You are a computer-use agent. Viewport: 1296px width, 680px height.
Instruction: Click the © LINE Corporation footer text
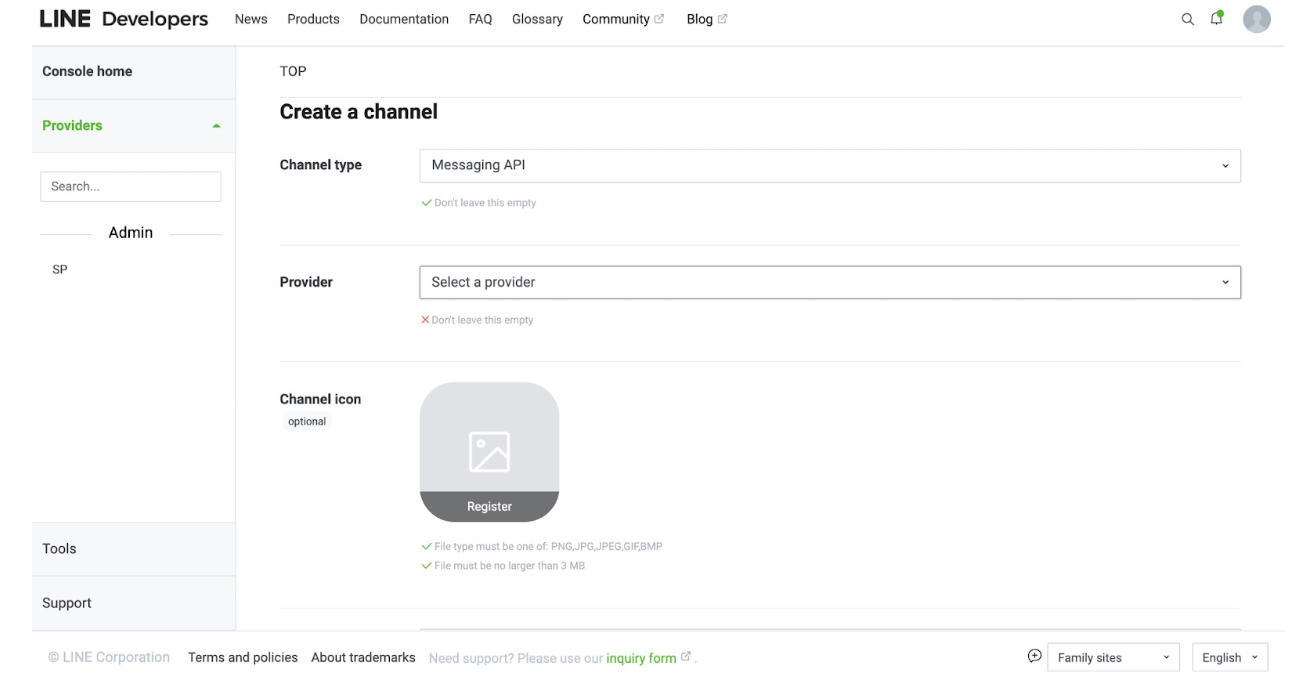tap(109, 657)
